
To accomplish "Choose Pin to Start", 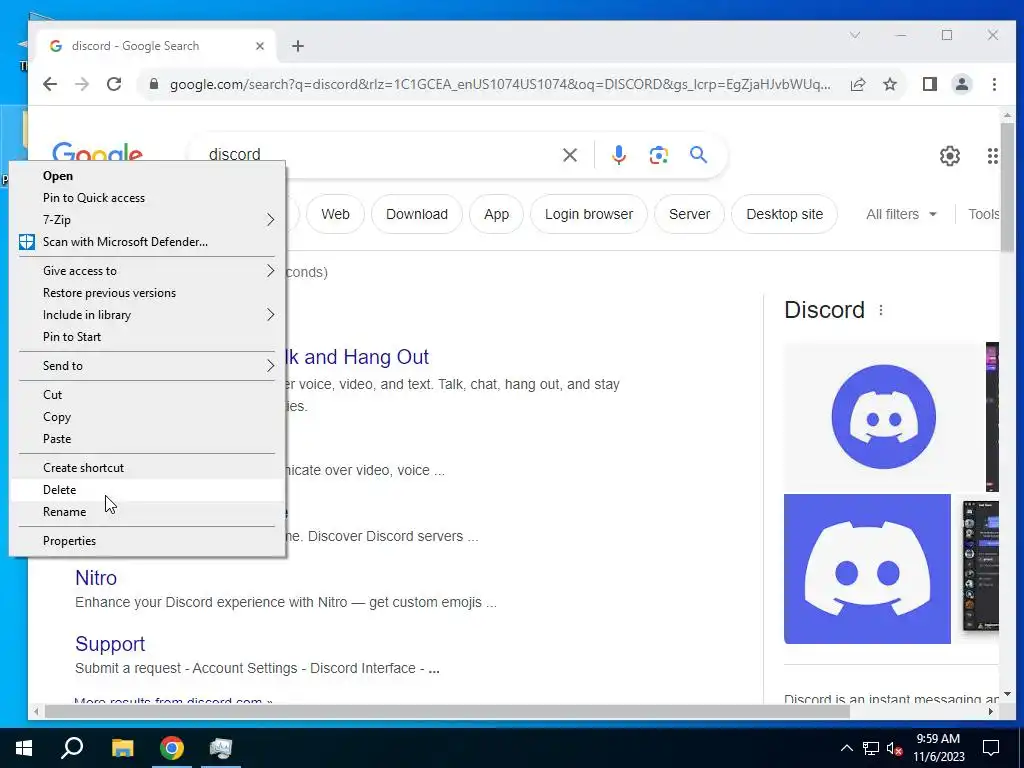I will 147,337.
